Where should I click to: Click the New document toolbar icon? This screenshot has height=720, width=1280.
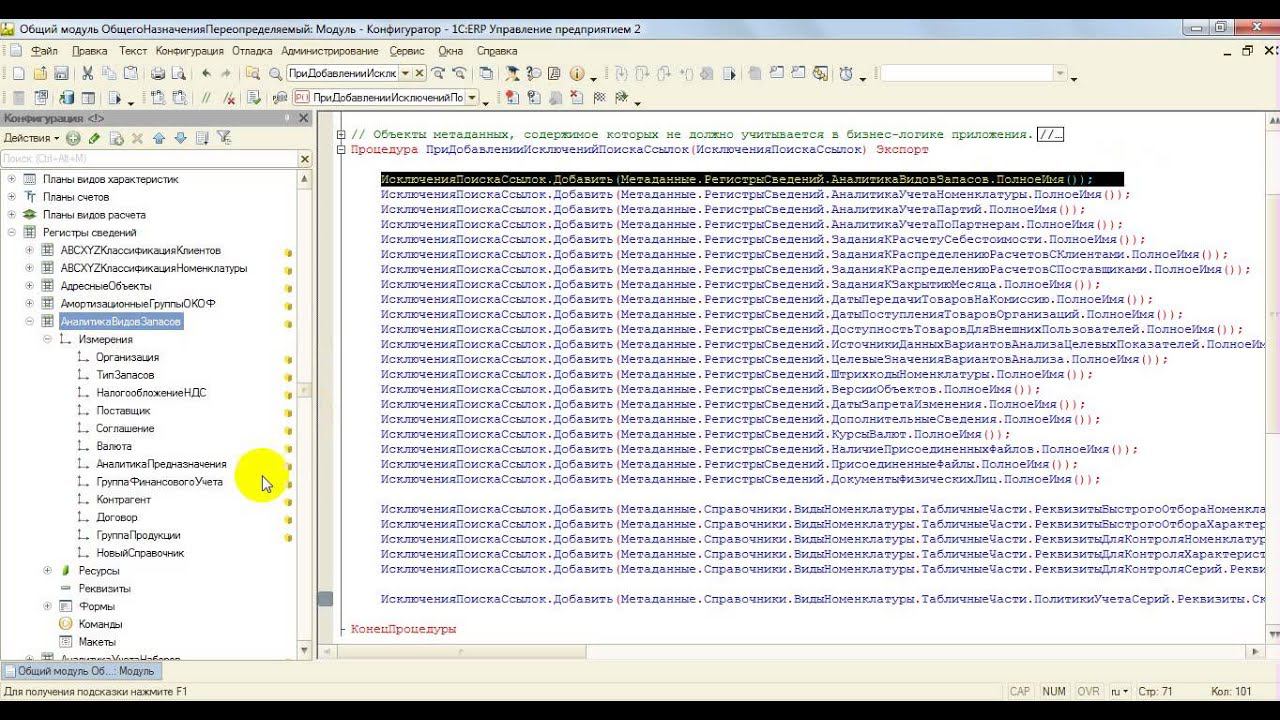point(20,73)
